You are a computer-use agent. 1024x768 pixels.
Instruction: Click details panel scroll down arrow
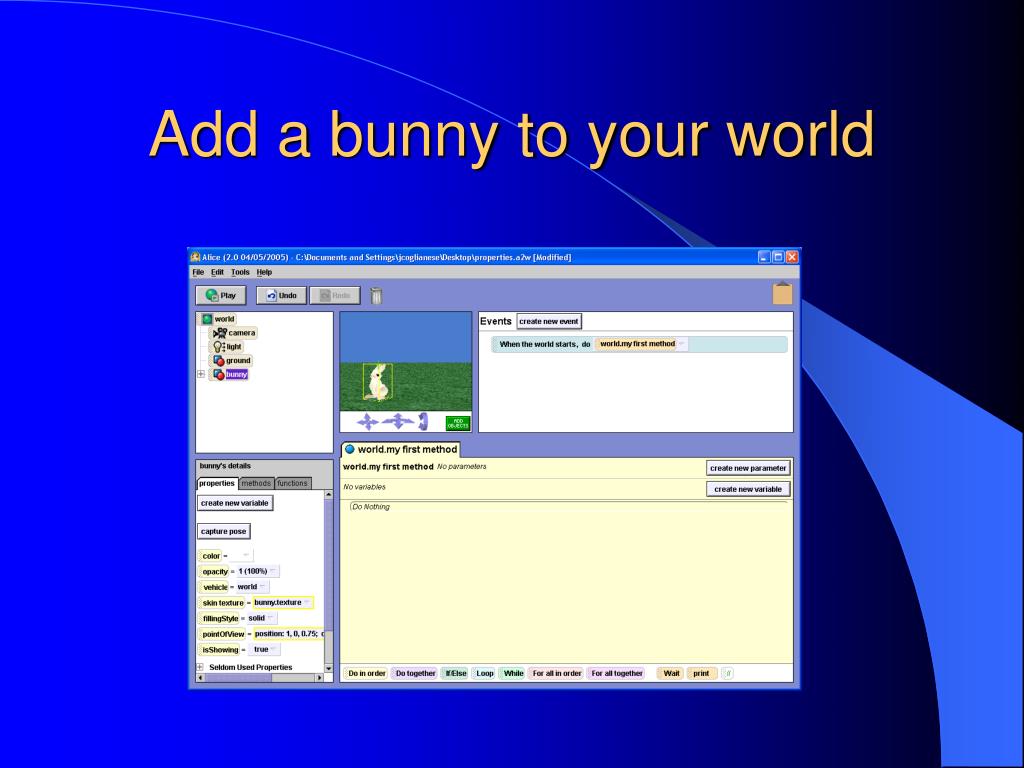click(328, 669)
